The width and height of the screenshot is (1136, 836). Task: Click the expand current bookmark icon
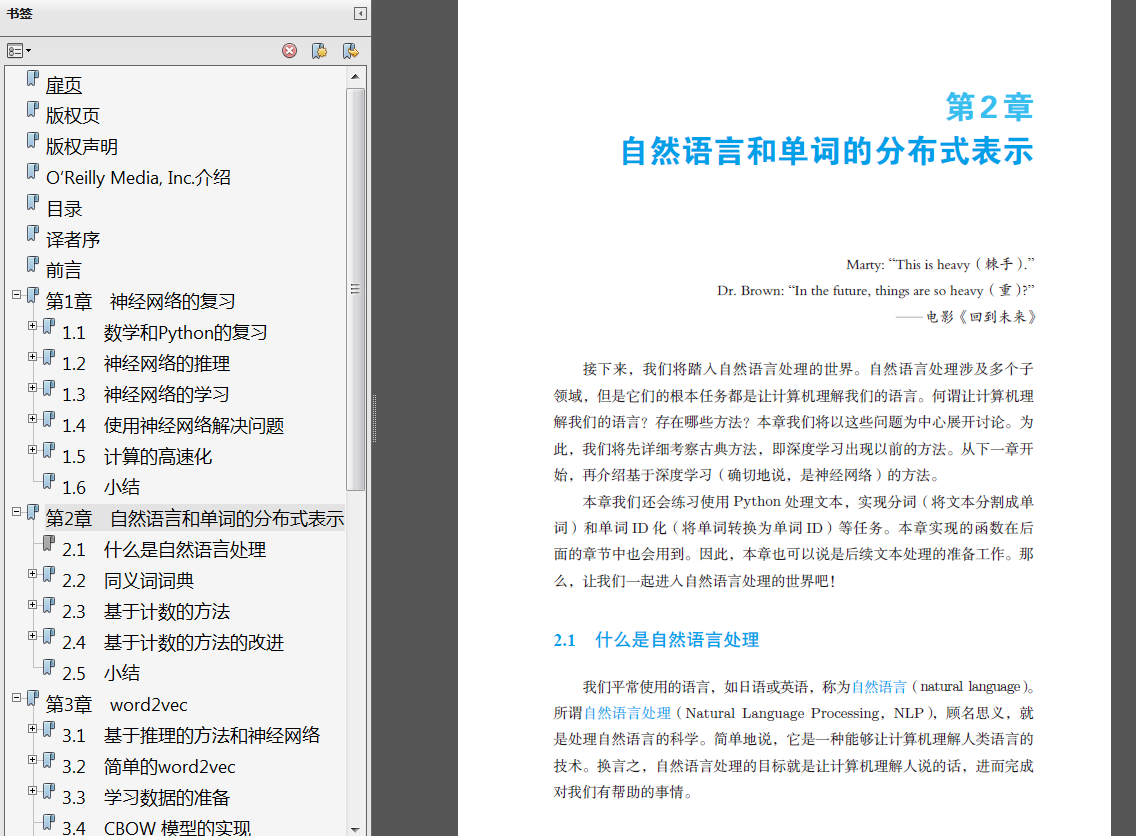(351, 51)
